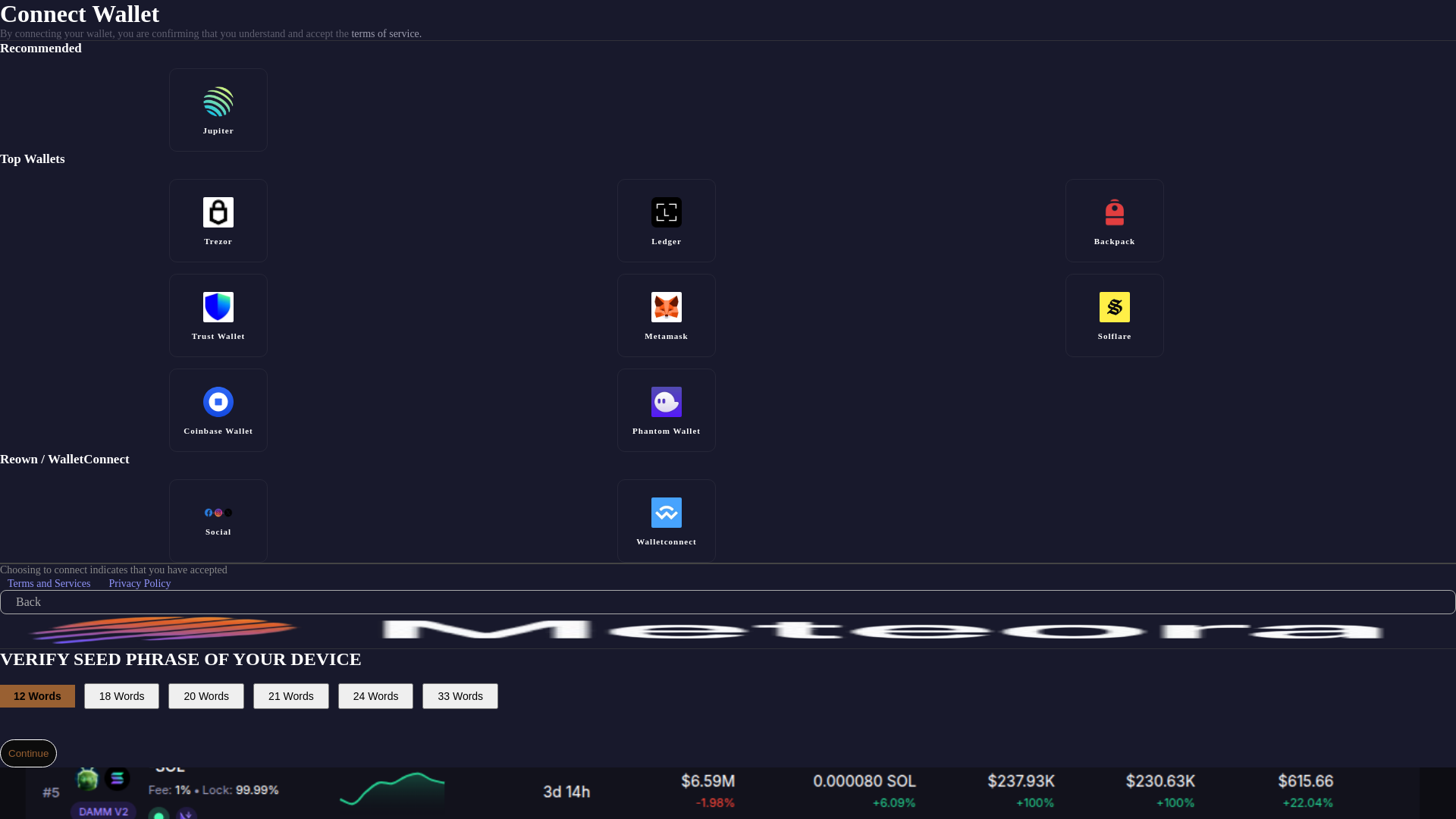Image resolution: width=1456 pixels, height=819 pixels.
Task: Click the SOL token icon in row #5
Action: coord(117,778)
